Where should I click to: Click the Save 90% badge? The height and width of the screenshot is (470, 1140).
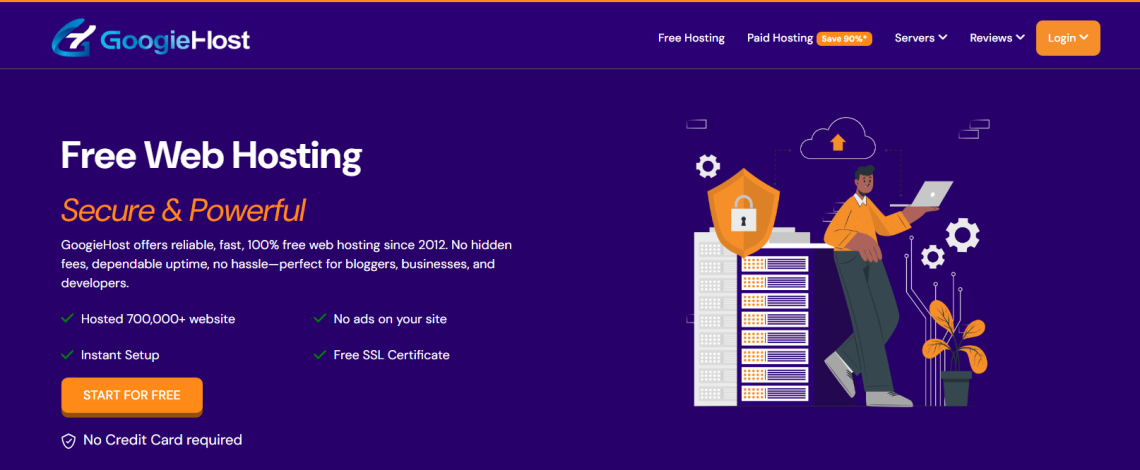coord(845,39)
